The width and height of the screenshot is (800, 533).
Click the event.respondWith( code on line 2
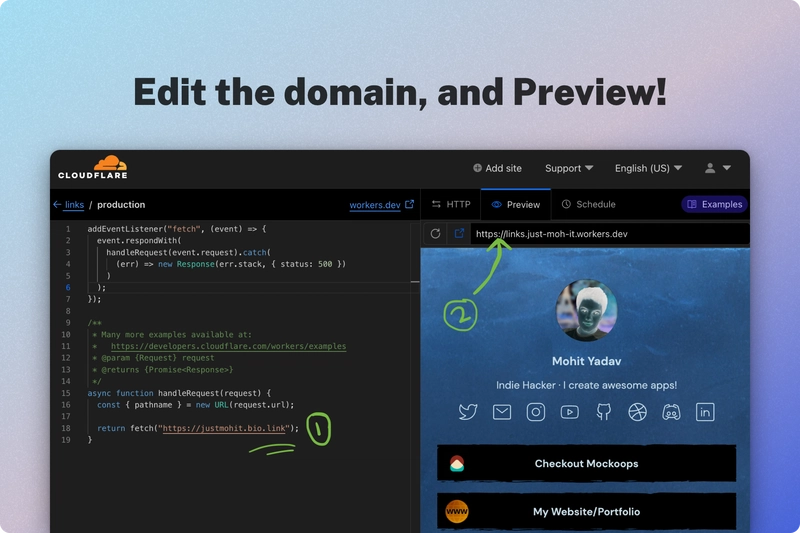(x=139, y=241)
